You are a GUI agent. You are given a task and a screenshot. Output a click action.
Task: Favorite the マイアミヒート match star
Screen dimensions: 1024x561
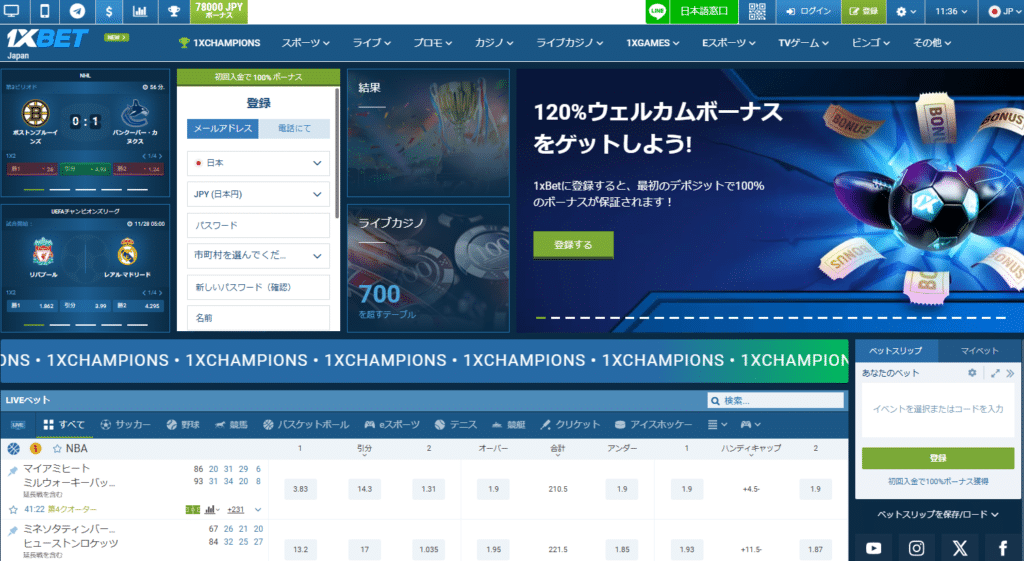(x=13, y=509)
